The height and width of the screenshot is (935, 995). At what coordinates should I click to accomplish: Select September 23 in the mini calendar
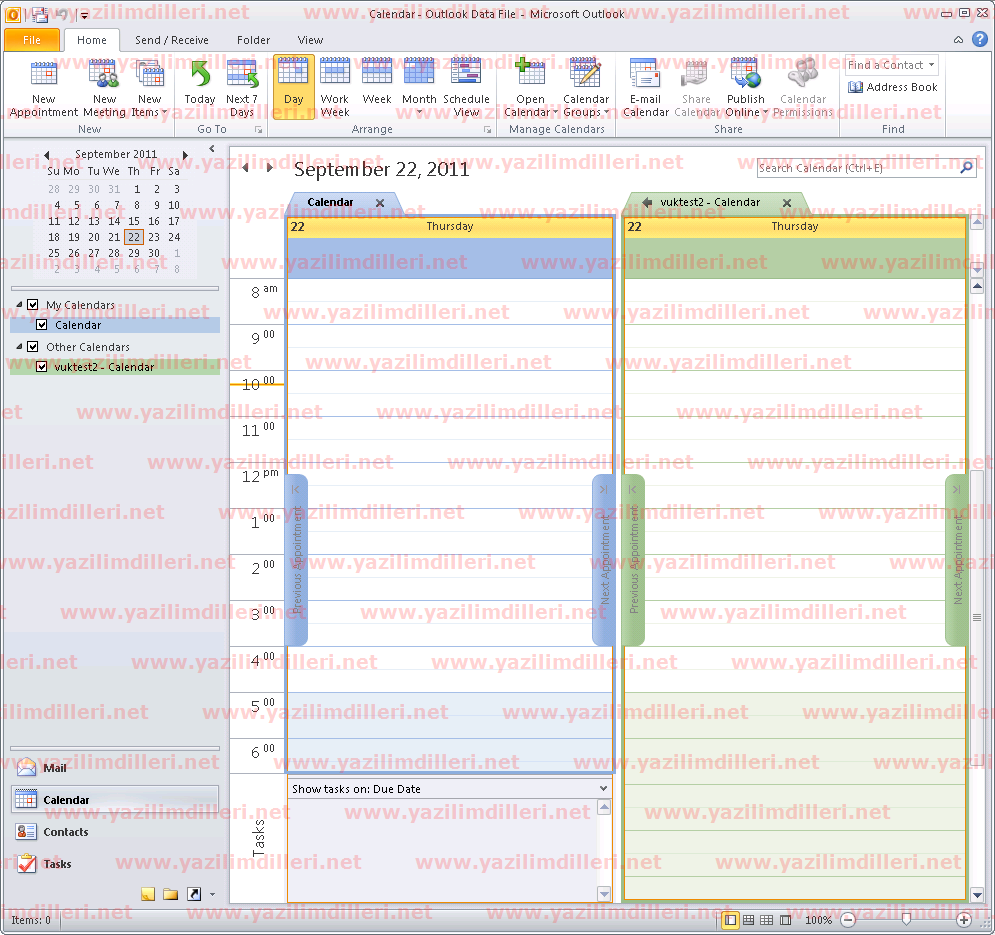pos(154,237)
